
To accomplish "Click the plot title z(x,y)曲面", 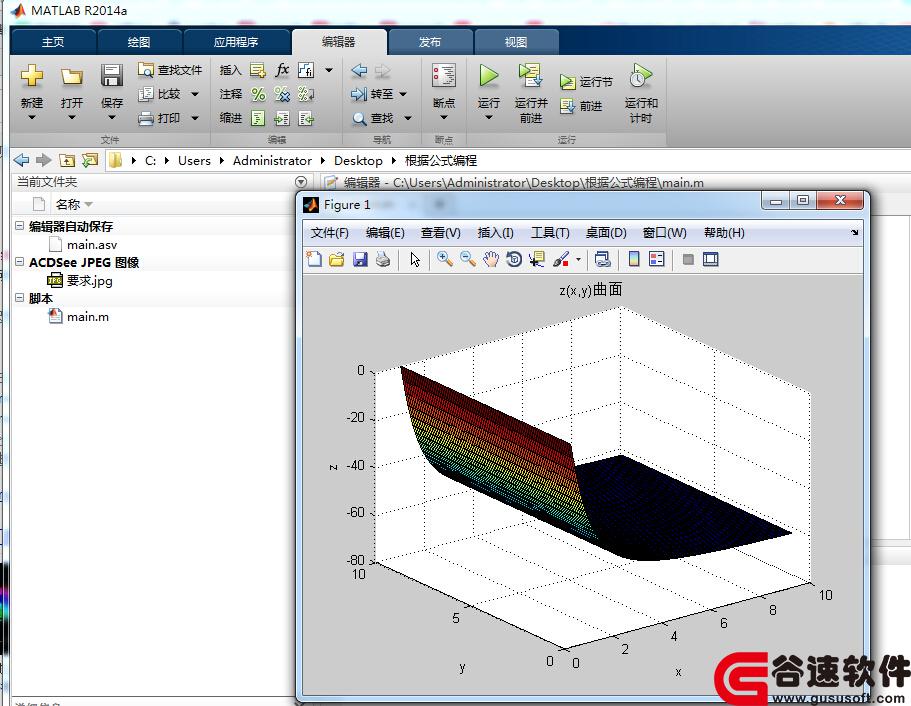I will click(591, 289).
